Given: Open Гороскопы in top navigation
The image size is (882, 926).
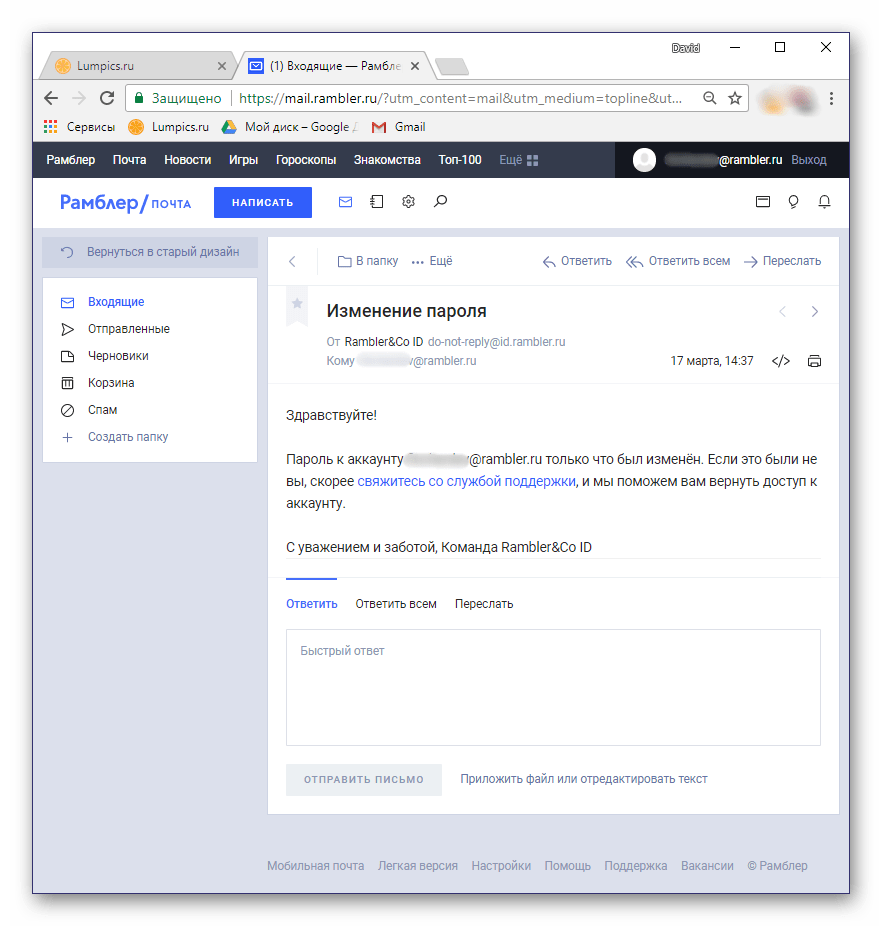Looking at the screenshot, I should 306,160.
